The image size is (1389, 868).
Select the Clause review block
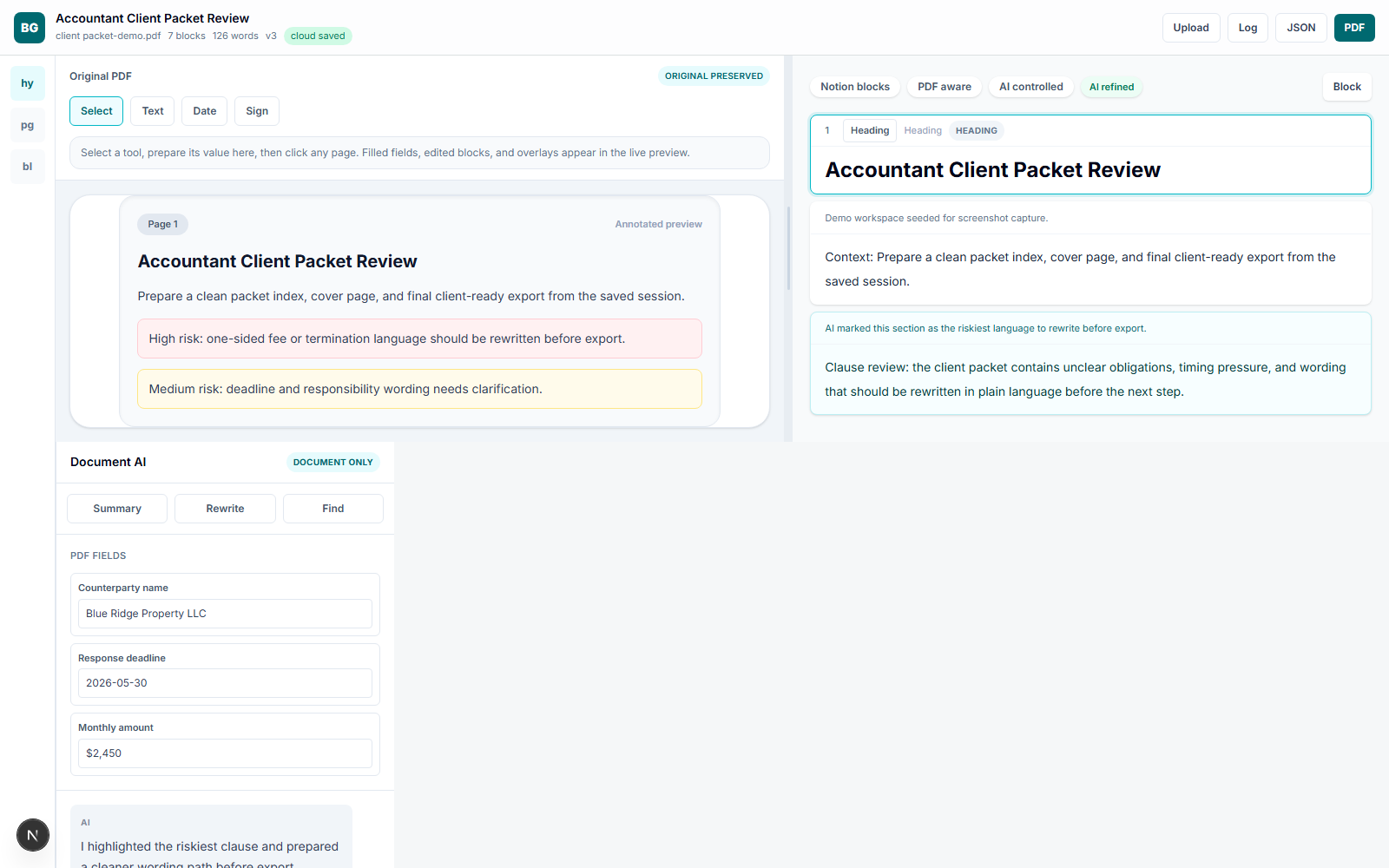click(x=1090, y=379)
